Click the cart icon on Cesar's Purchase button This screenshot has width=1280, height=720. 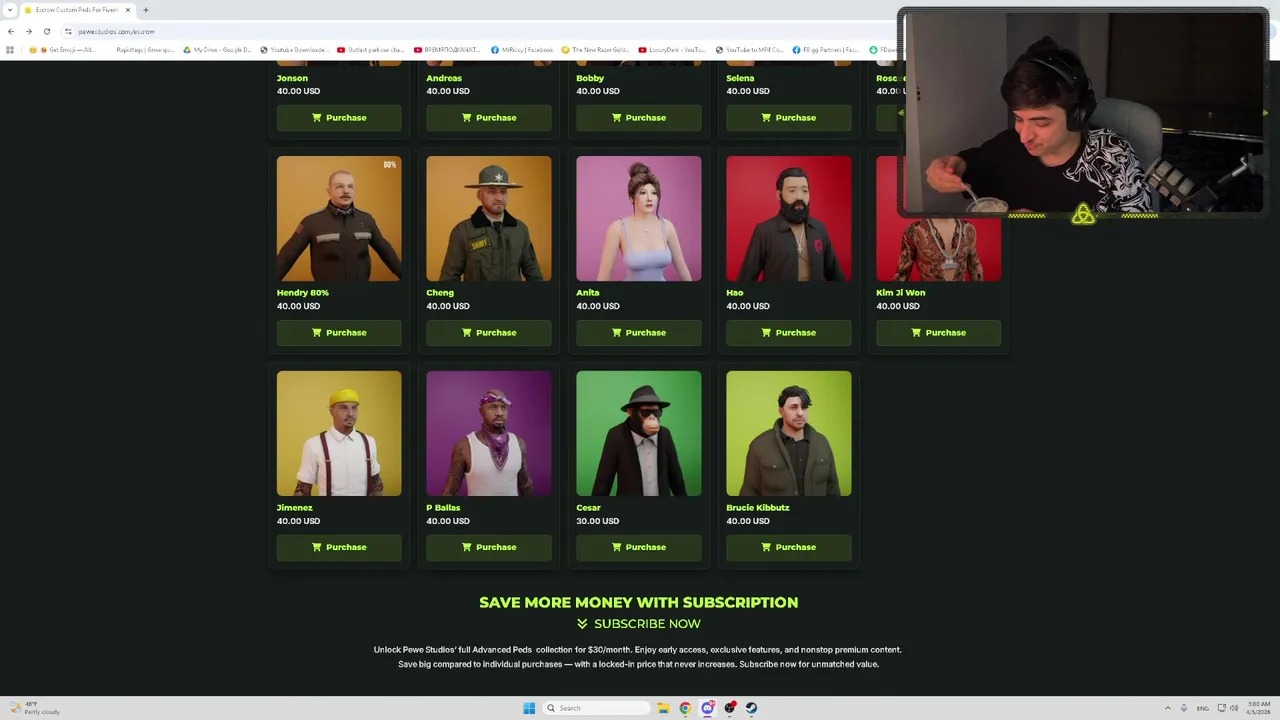(x=616, y=547)
